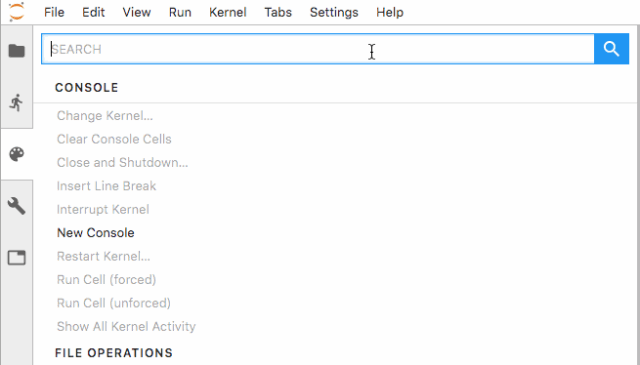Open the Kernel menu
Screen dimensions: 640x365
pyautogui.click(x=228, y=12)
